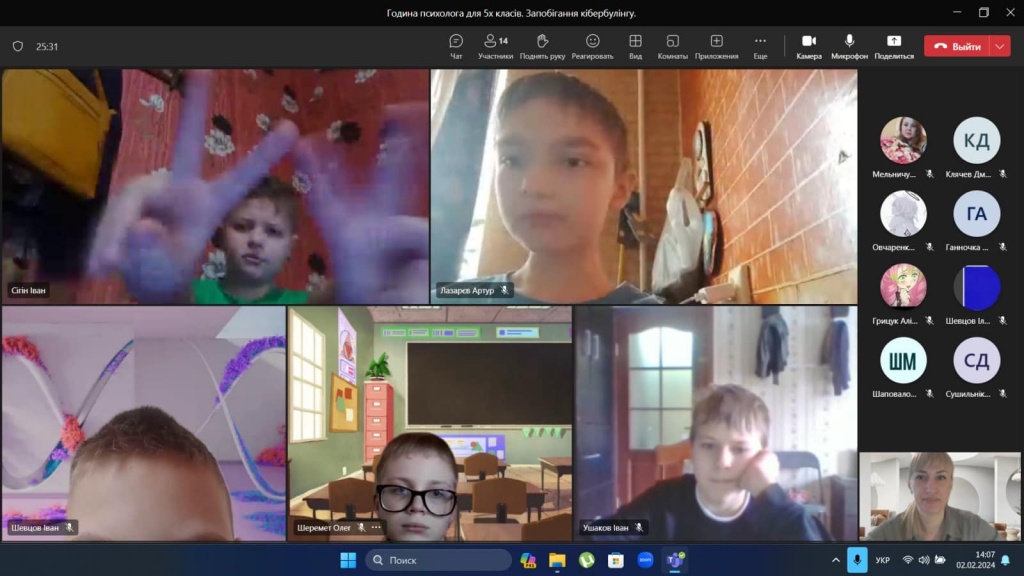This screenshot has width=1024, height=576.
Task: Click Поделиться to share screen
Action: [x=893, y=46]
